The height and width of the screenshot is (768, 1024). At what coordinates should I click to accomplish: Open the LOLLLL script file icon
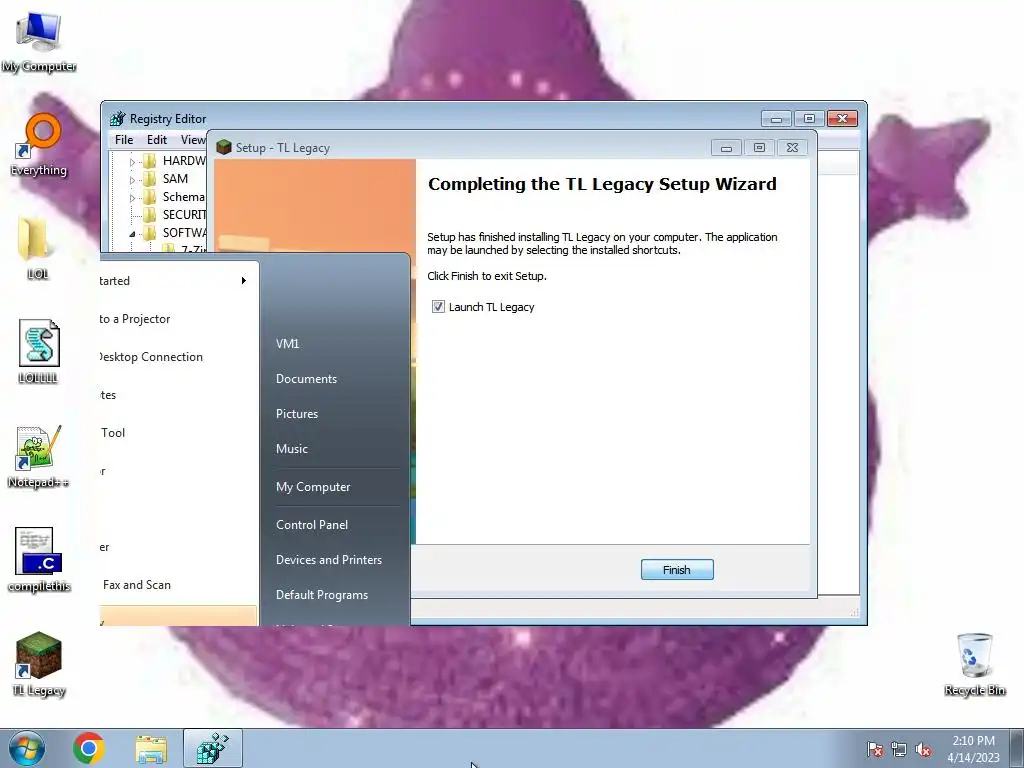coord(38,351)
